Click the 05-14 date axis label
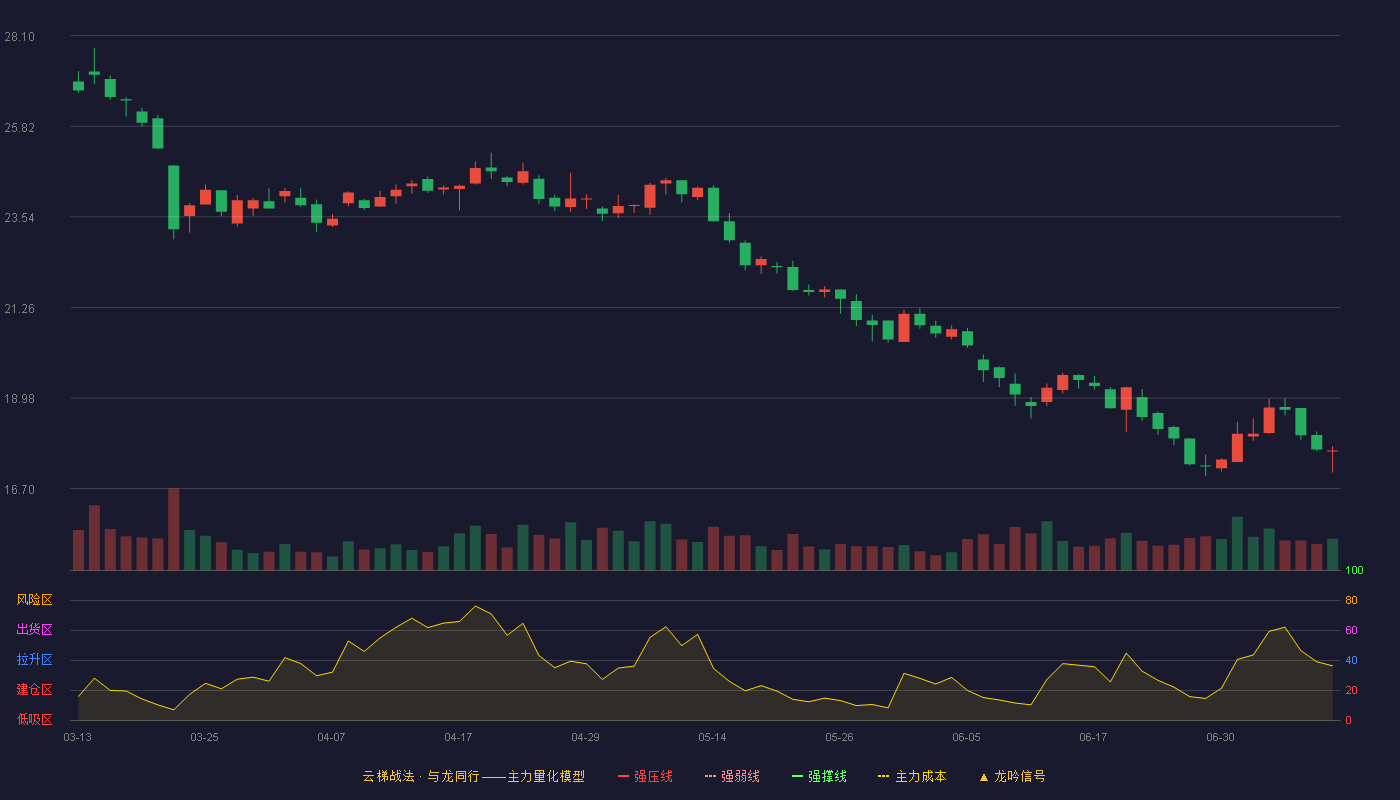The image size is (1400, 800). click(712, 737)
